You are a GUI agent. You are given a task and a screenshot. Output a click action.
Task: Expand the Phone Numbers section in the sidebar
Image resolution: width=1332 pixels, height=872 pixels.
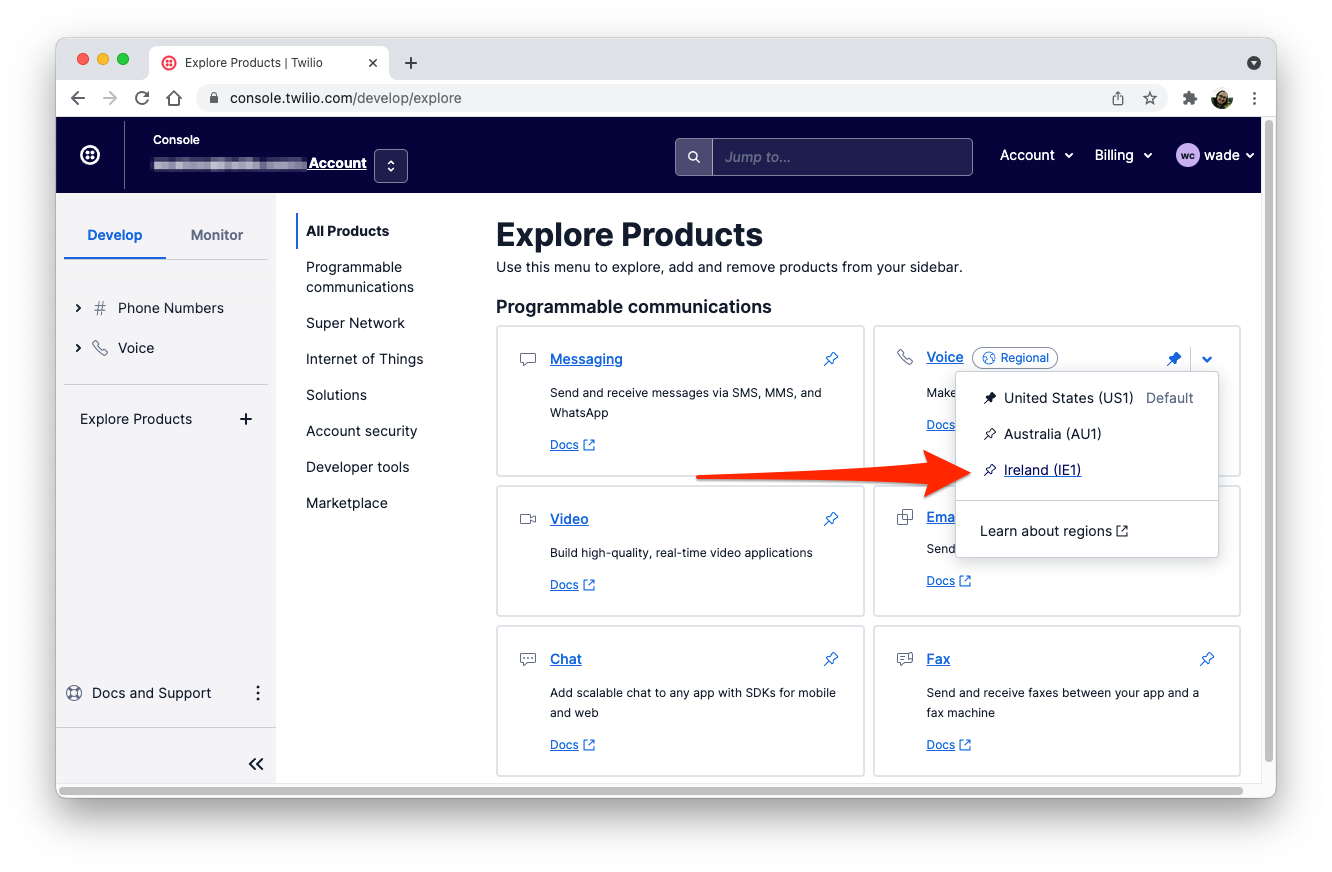click(x=79, y=308)
